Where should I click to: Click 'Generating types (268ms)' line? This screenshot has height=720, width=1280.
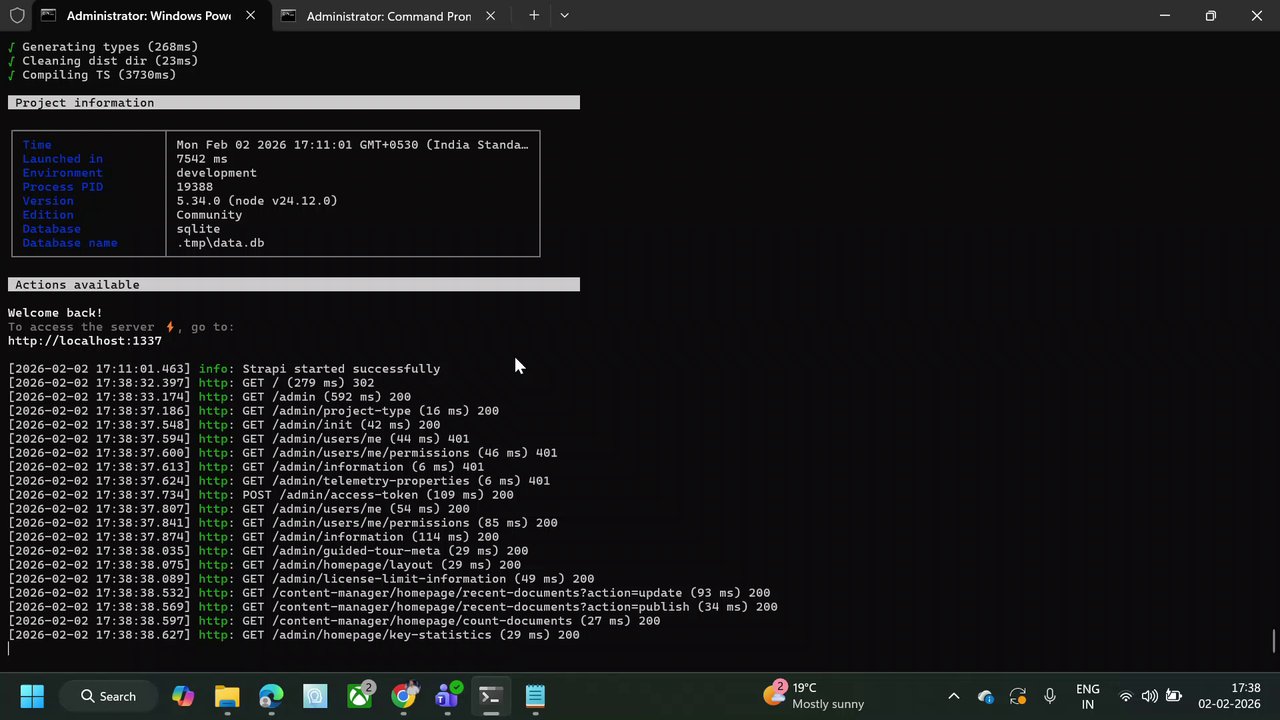[103, 47]
